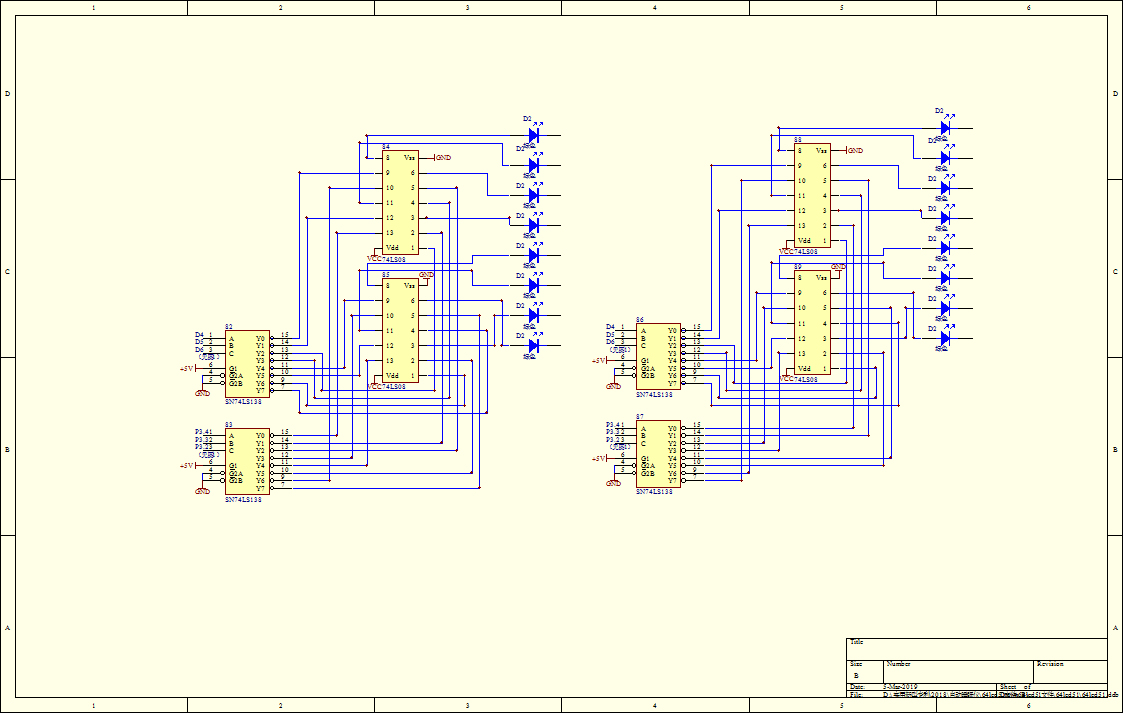Select the topmost LED in the left circuit
The width and height of the screenshot is (1123, 713).
(533, 134)
